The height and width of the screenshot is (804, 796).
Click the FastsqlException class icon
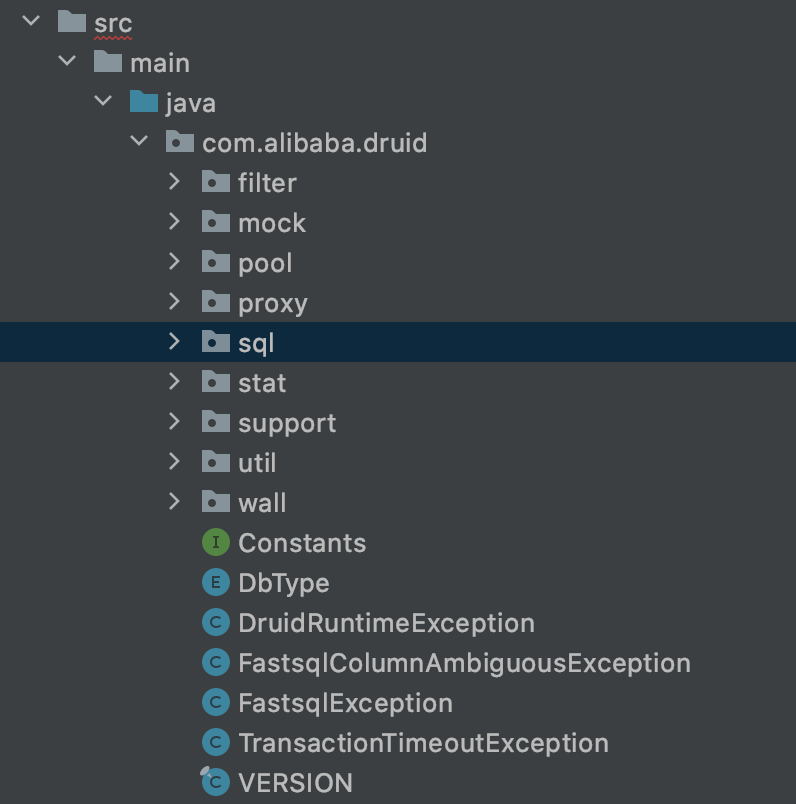[215, 703]
